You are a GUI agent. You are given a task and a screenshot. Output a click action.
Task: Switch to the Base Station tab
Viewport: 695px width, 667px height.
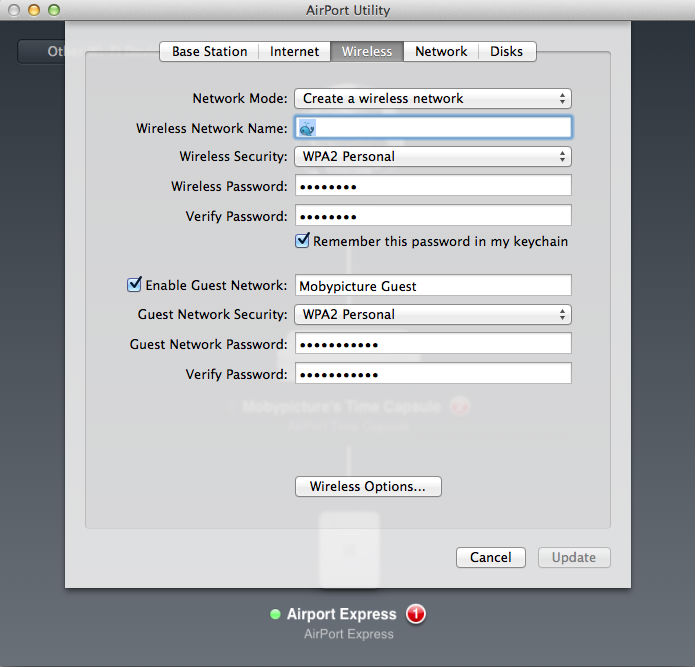pyautogui.click(x=209, y=52)
